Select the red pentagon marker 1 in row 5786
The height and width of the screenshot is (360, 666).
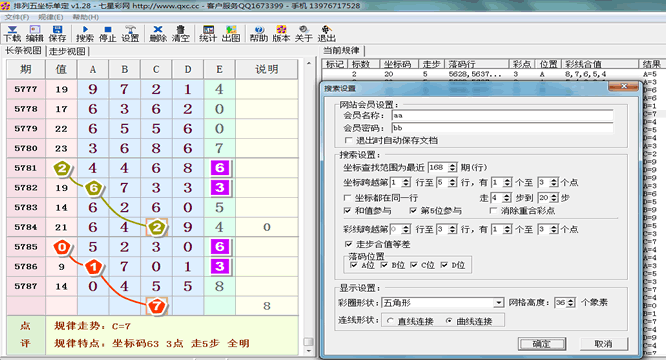click(x=93, y=267)
